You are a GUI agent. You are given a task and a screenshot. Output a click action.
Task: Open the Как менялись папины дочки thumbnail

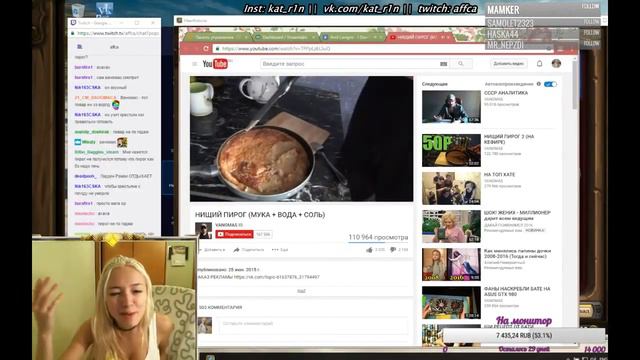click(x=451, y=264)
